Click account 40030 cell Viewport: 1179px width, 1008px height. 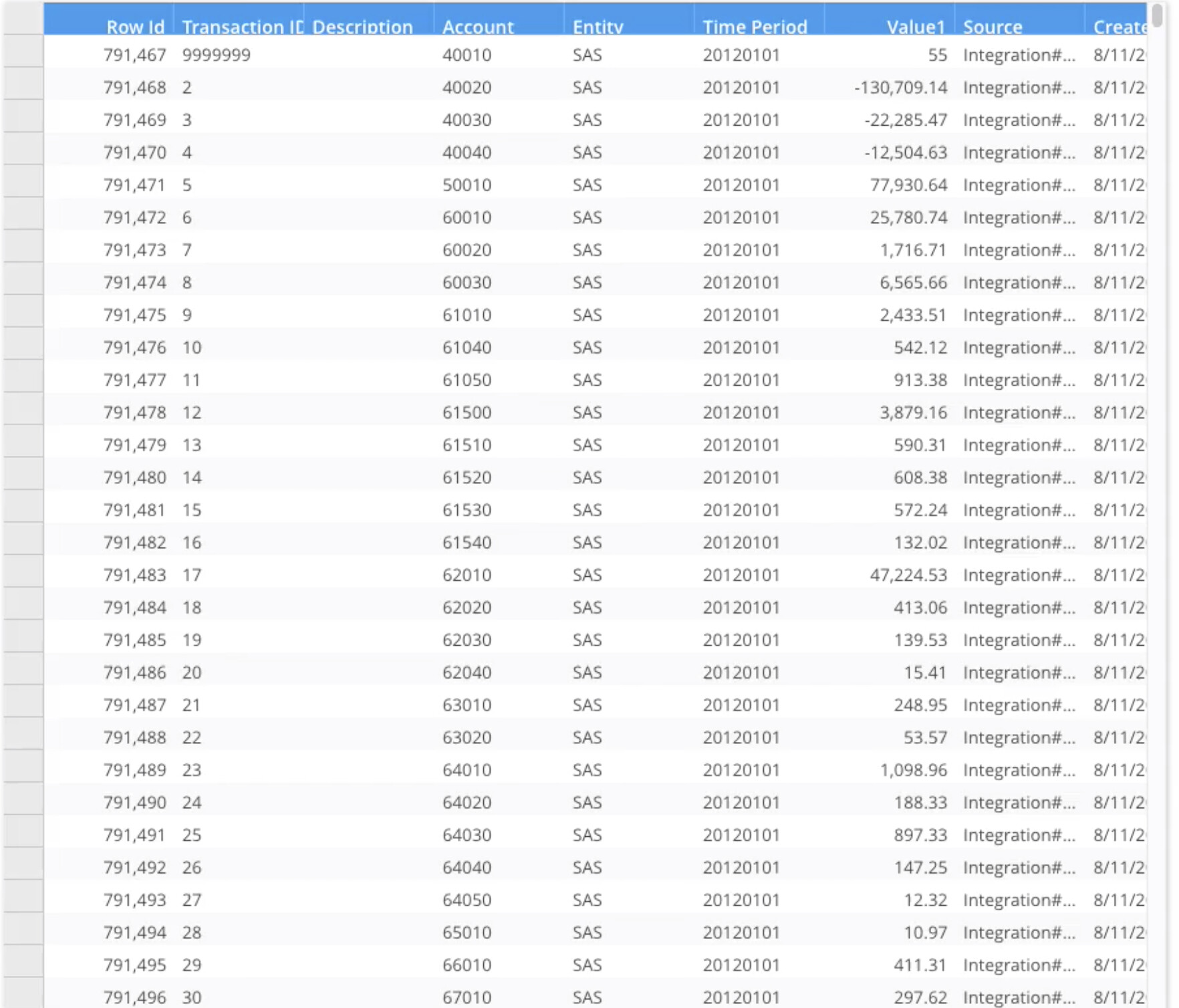point(499,120)
